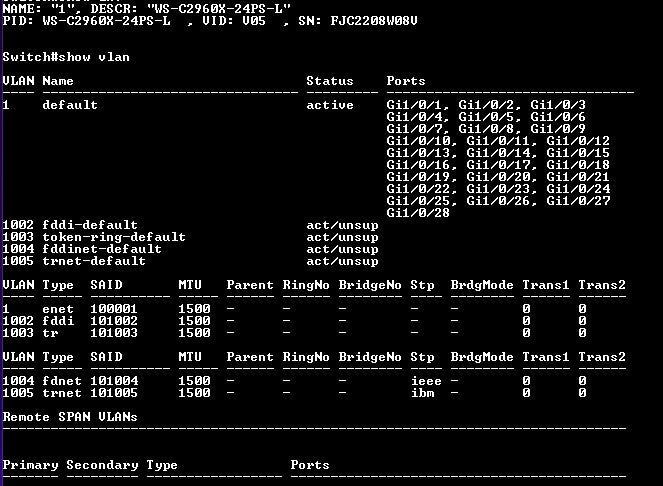
Task: Click VLAN name 'fddinet-default'
Action: coord(102,249)
